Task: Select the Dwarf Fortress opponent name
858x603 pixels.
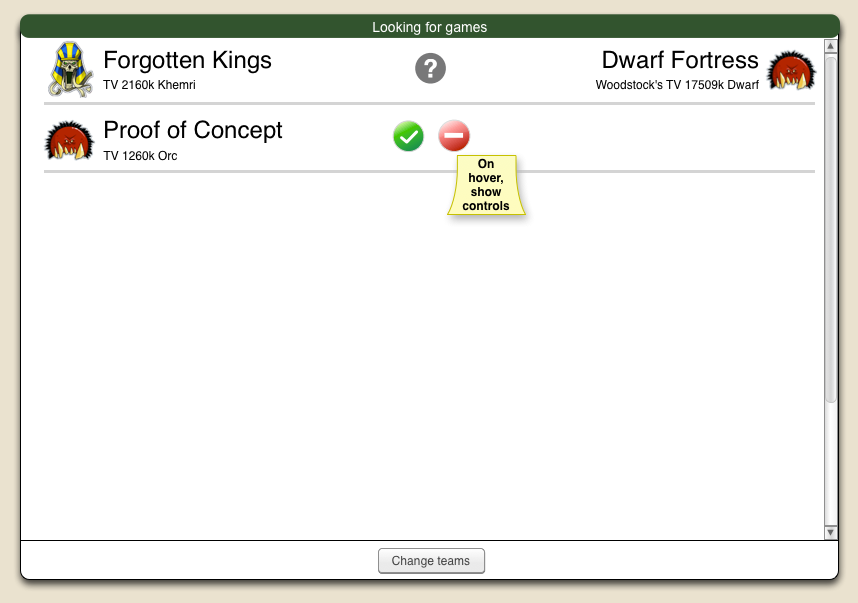Action: point(680,60)
